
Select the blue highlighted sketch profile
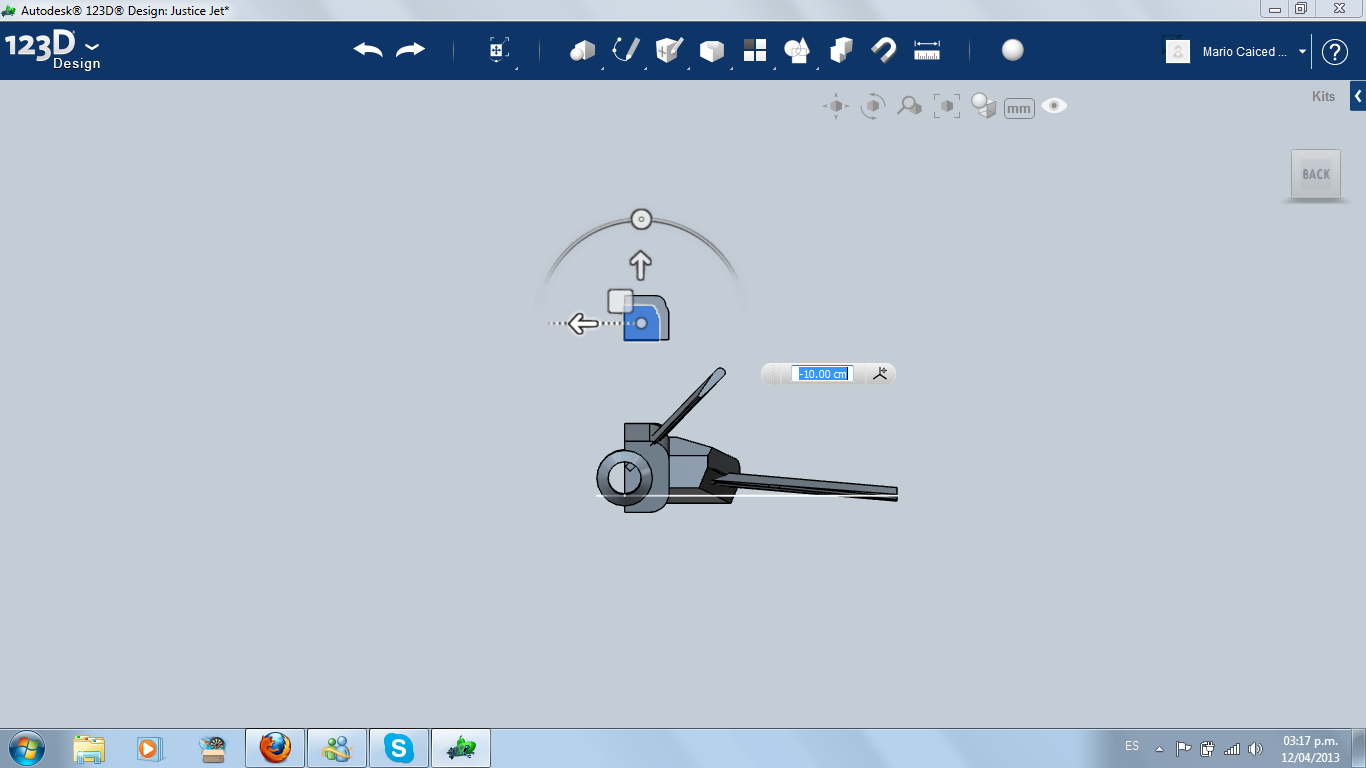click(642, 322)
